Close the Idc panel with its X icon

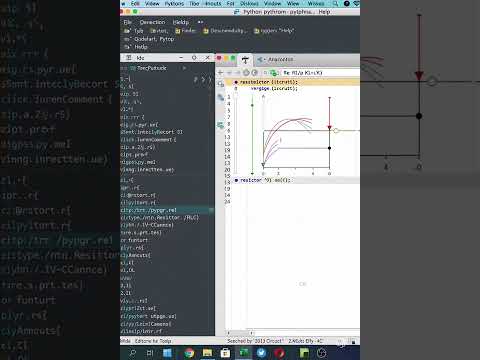[208, 58]
